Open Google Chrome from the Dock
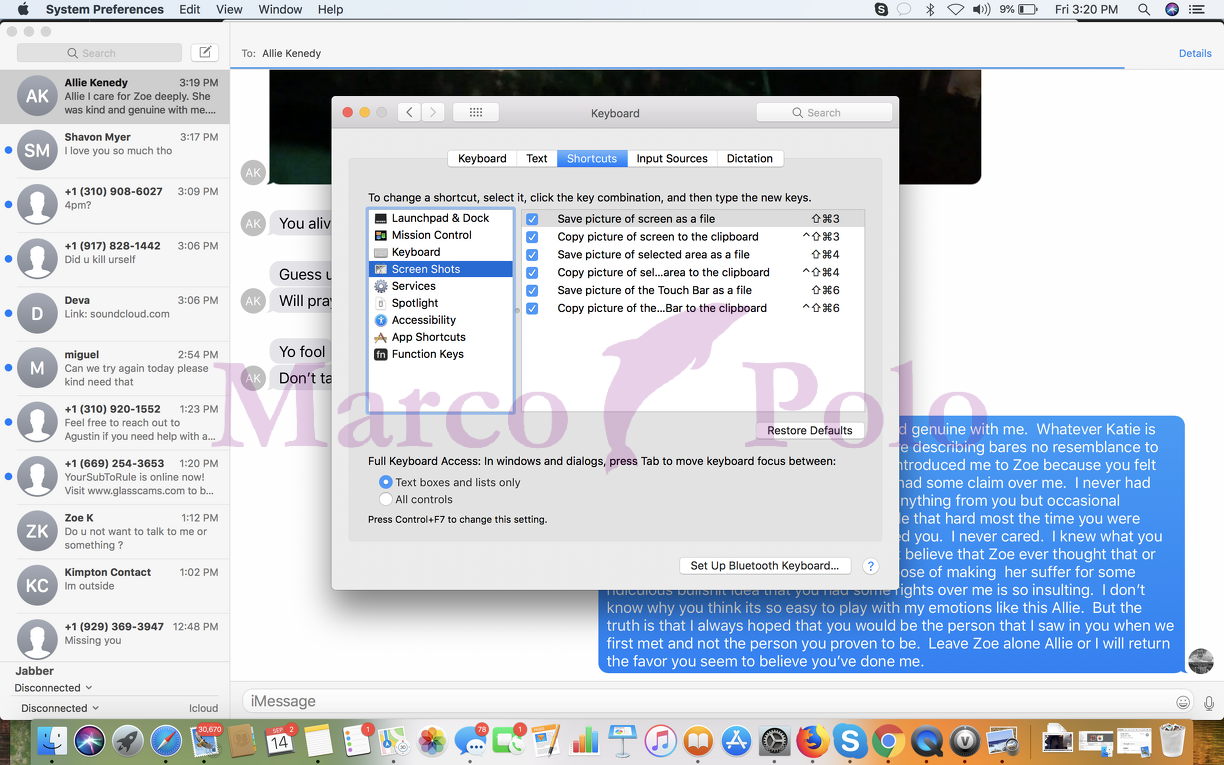Viewport: 1224px width, 765px height. (888, 741)
